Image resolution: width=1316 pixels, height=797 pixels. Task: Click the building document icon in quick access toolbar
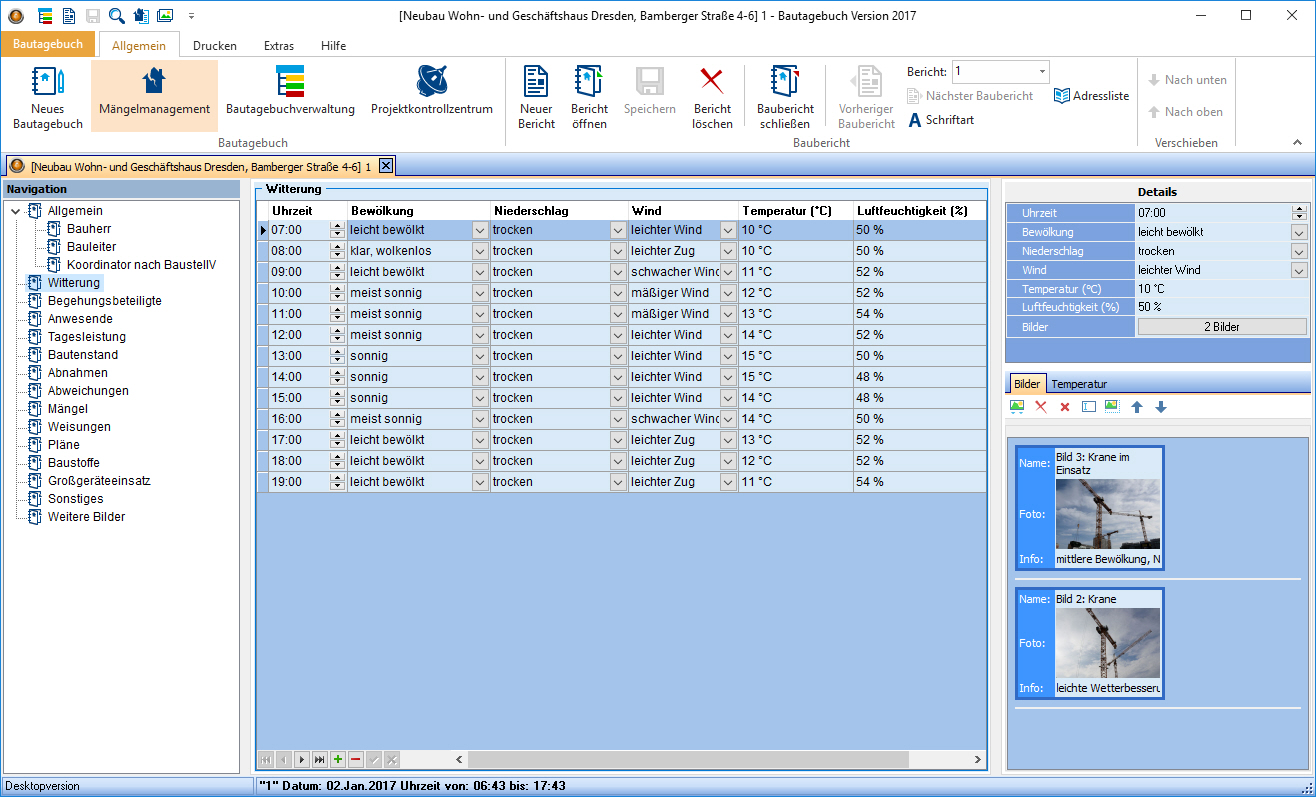141,15
